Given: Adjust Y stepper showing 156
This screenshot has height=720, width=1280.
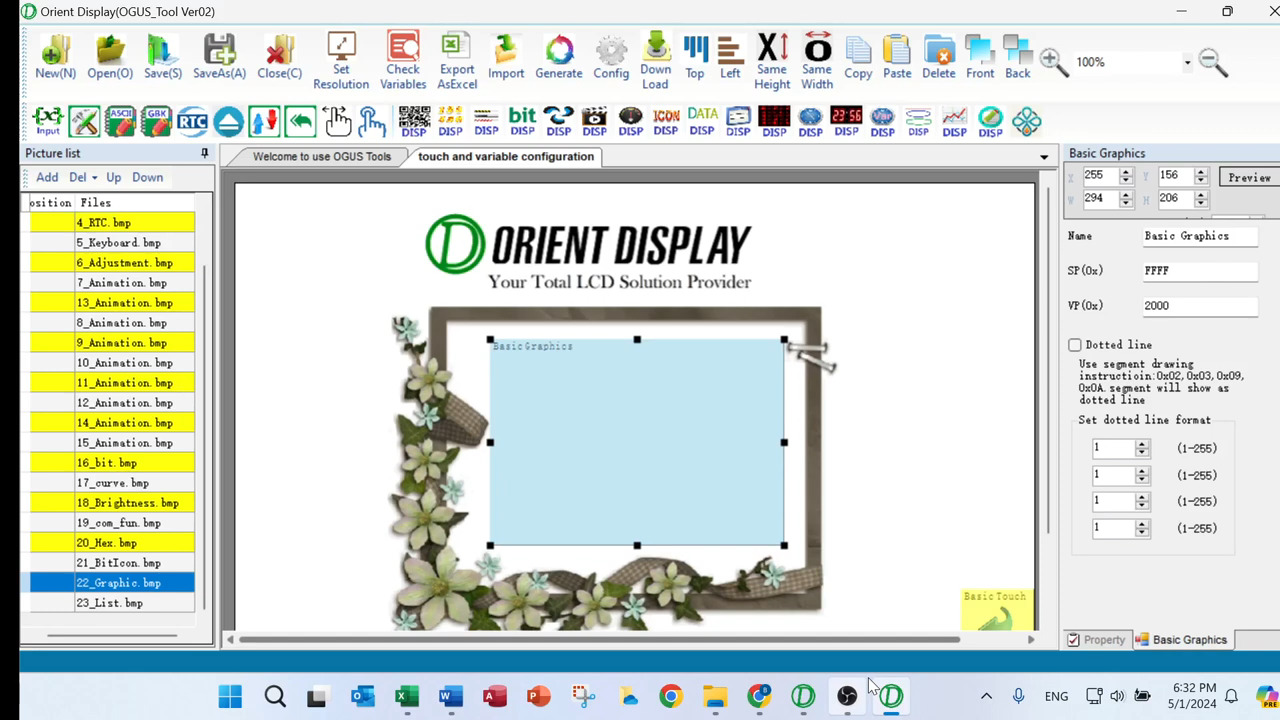Looking at the screenshot, I should pos(1201,175).
